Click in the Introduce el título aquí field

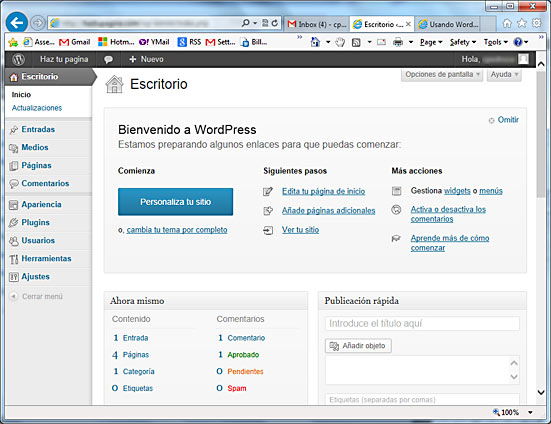pos(422,324)
